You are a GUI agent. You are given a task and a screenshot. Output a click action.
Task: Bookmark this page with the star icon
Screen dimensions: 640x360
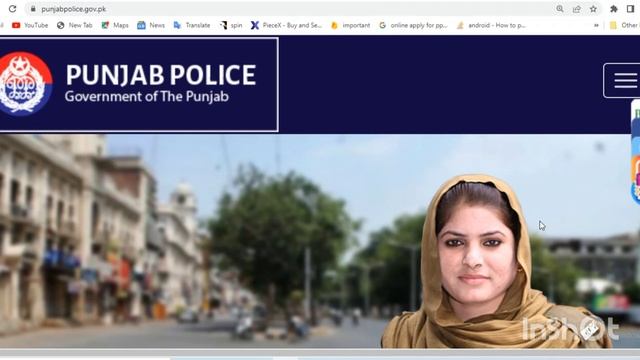(593, 9)
